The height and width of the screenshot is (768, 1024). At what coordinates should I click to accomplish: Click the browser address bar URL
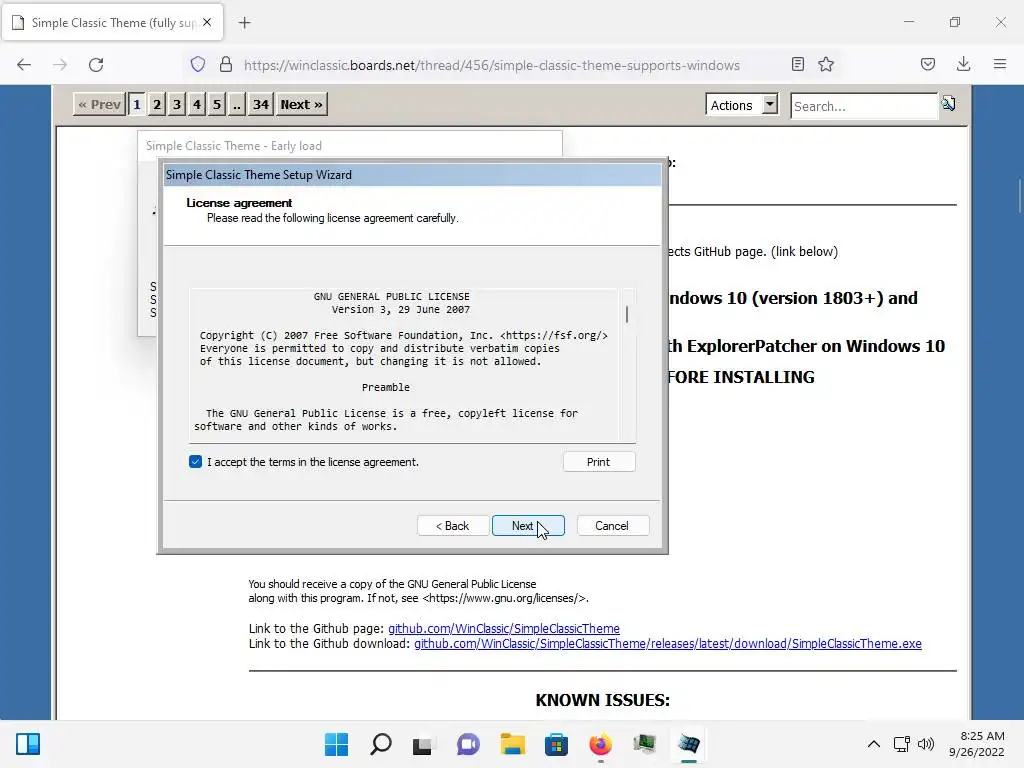click(x=491, y=65)
